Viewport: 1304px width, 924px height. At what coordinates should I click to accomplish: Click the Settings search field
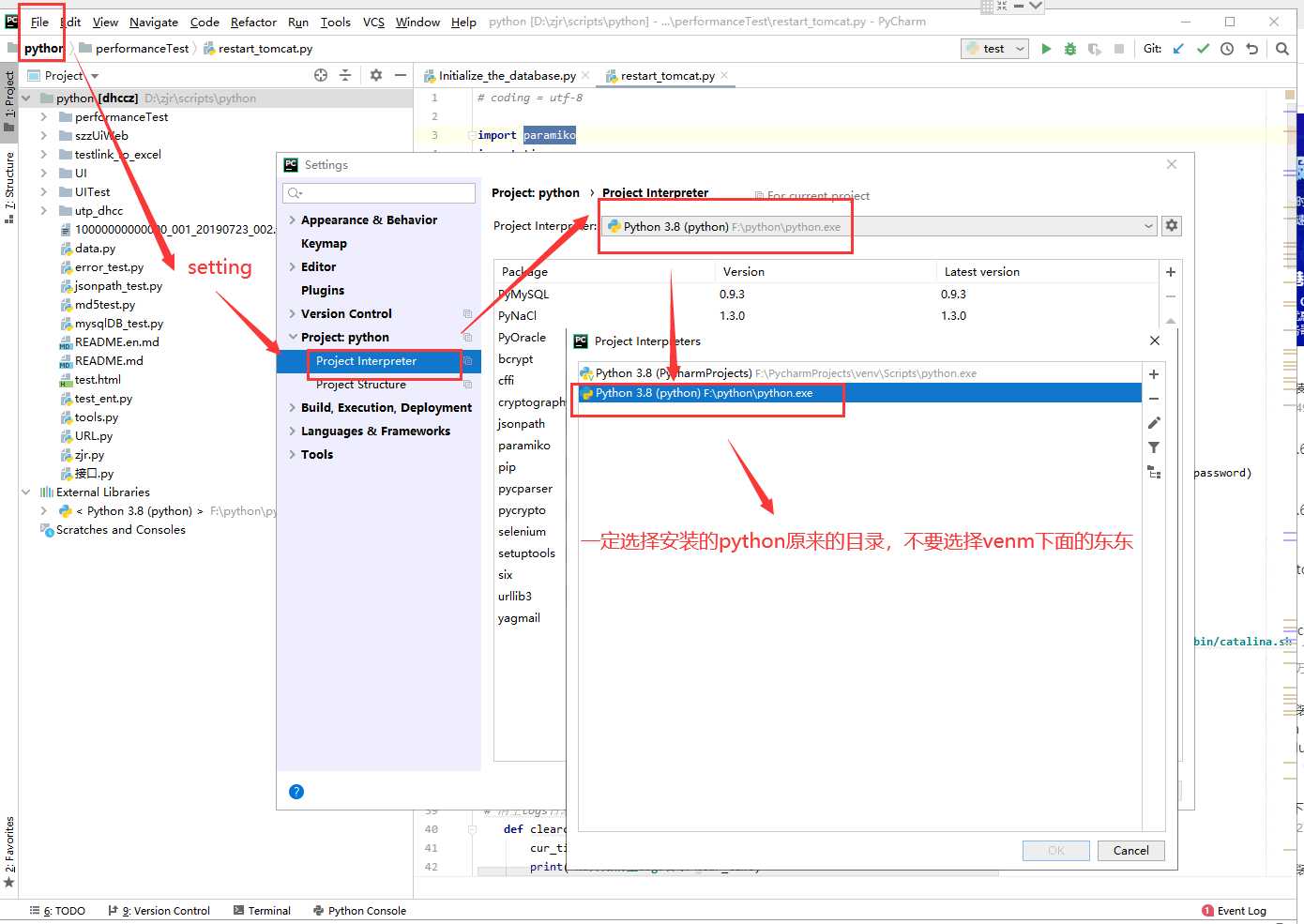point(379,193)
